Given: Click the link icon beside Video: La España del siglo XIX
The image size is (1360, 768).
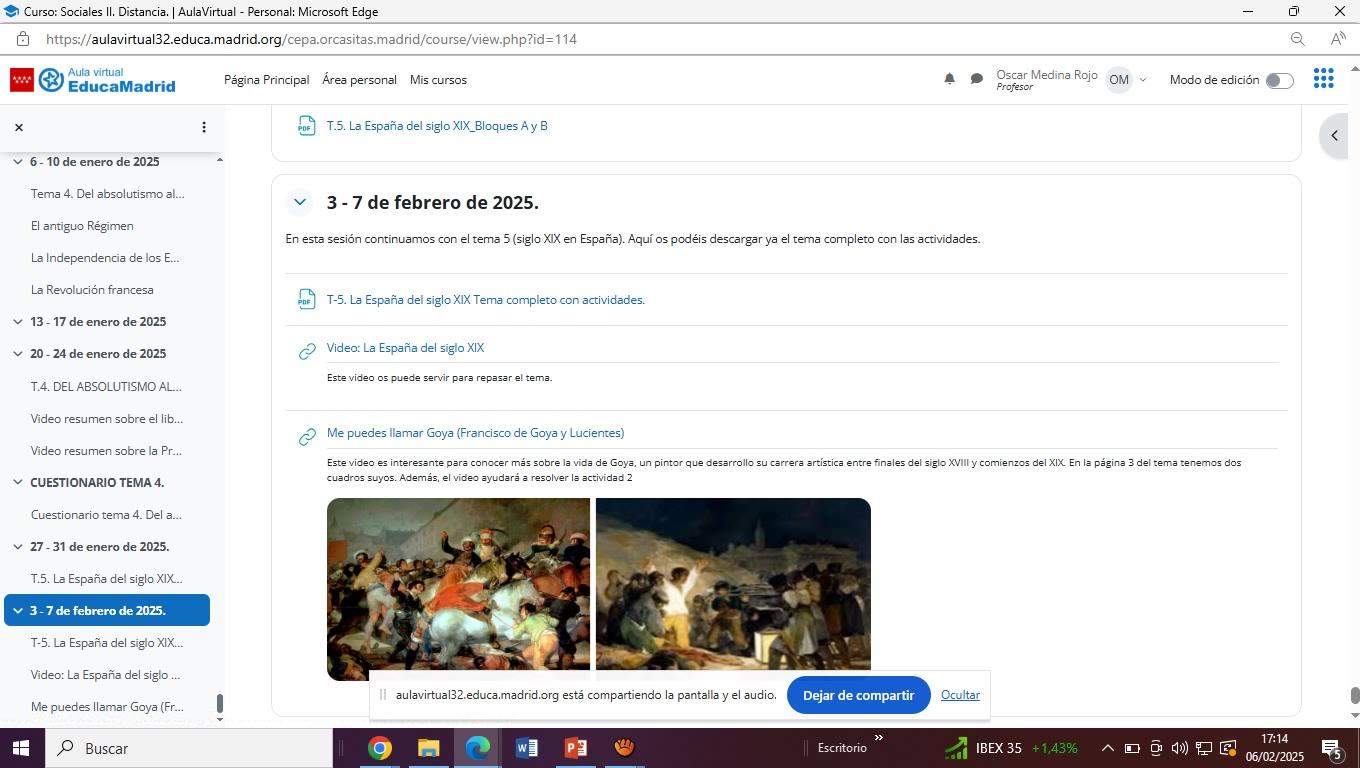Looking at the screenshot, I should click(307, 351).
